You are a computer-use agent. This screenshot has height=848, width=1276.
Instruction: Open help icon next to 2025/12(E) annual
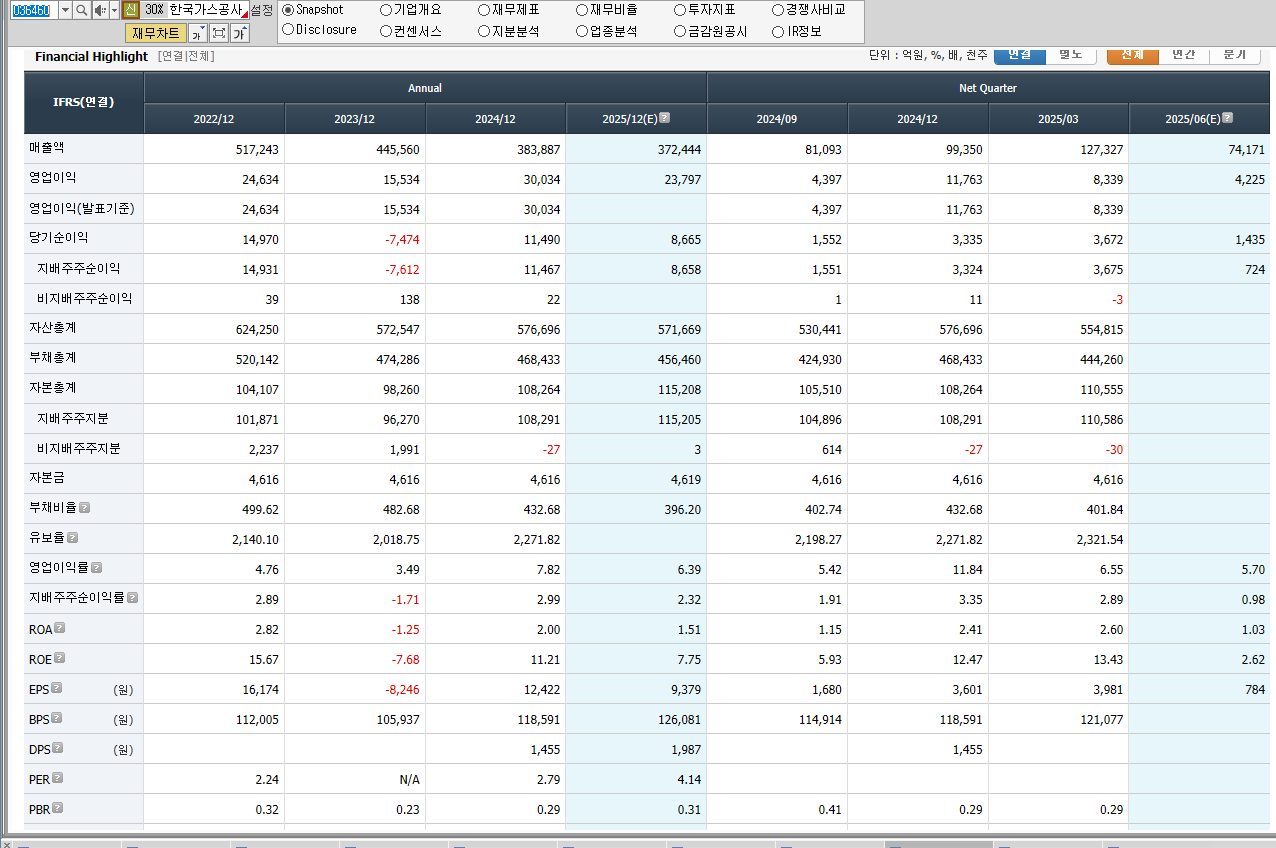click(x=665, y=118)
